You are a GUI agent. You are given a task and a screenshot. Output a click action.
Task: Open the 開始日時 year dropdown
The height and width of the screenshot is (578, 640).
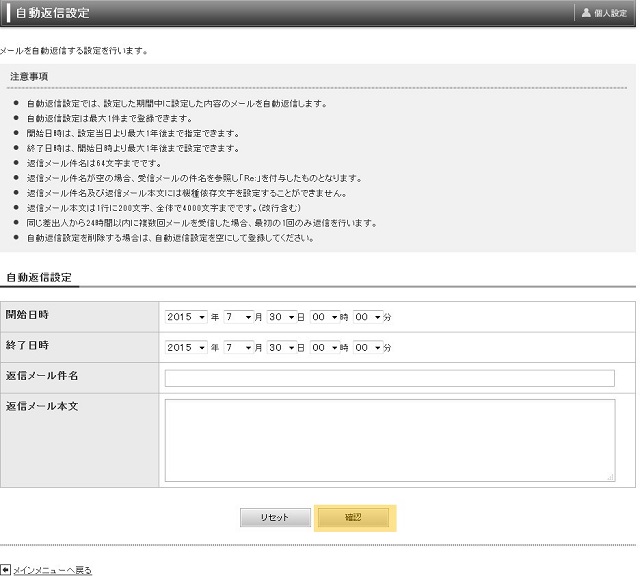click(x=186, y=317)
